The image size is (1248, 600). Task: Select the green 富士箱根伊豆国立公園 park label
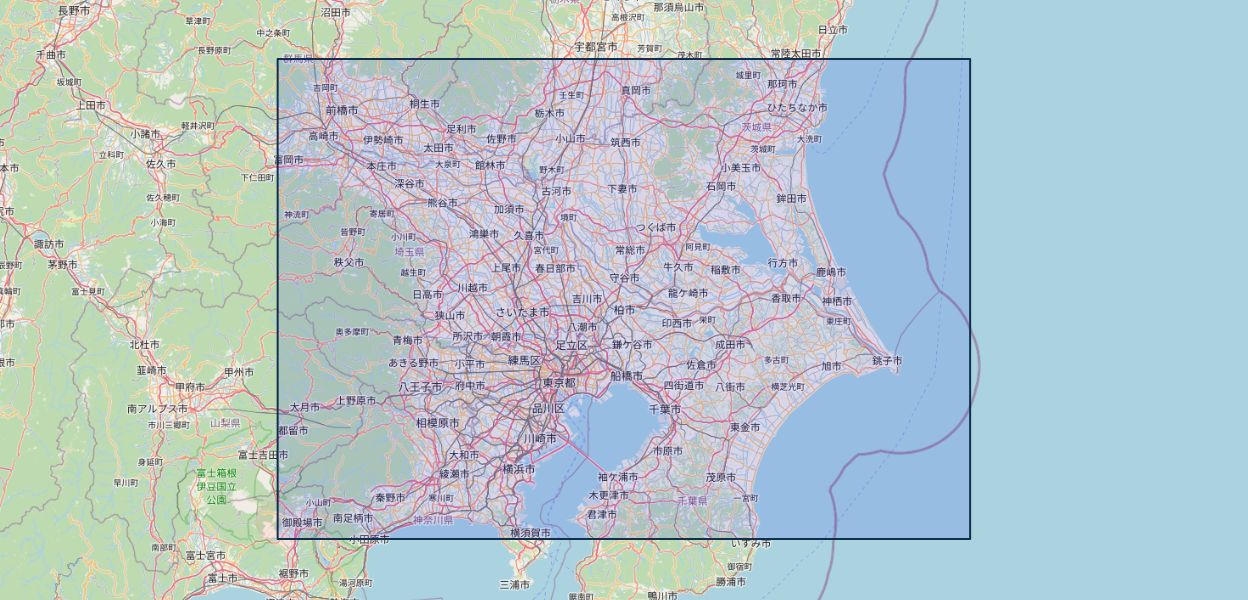(217, 486)
